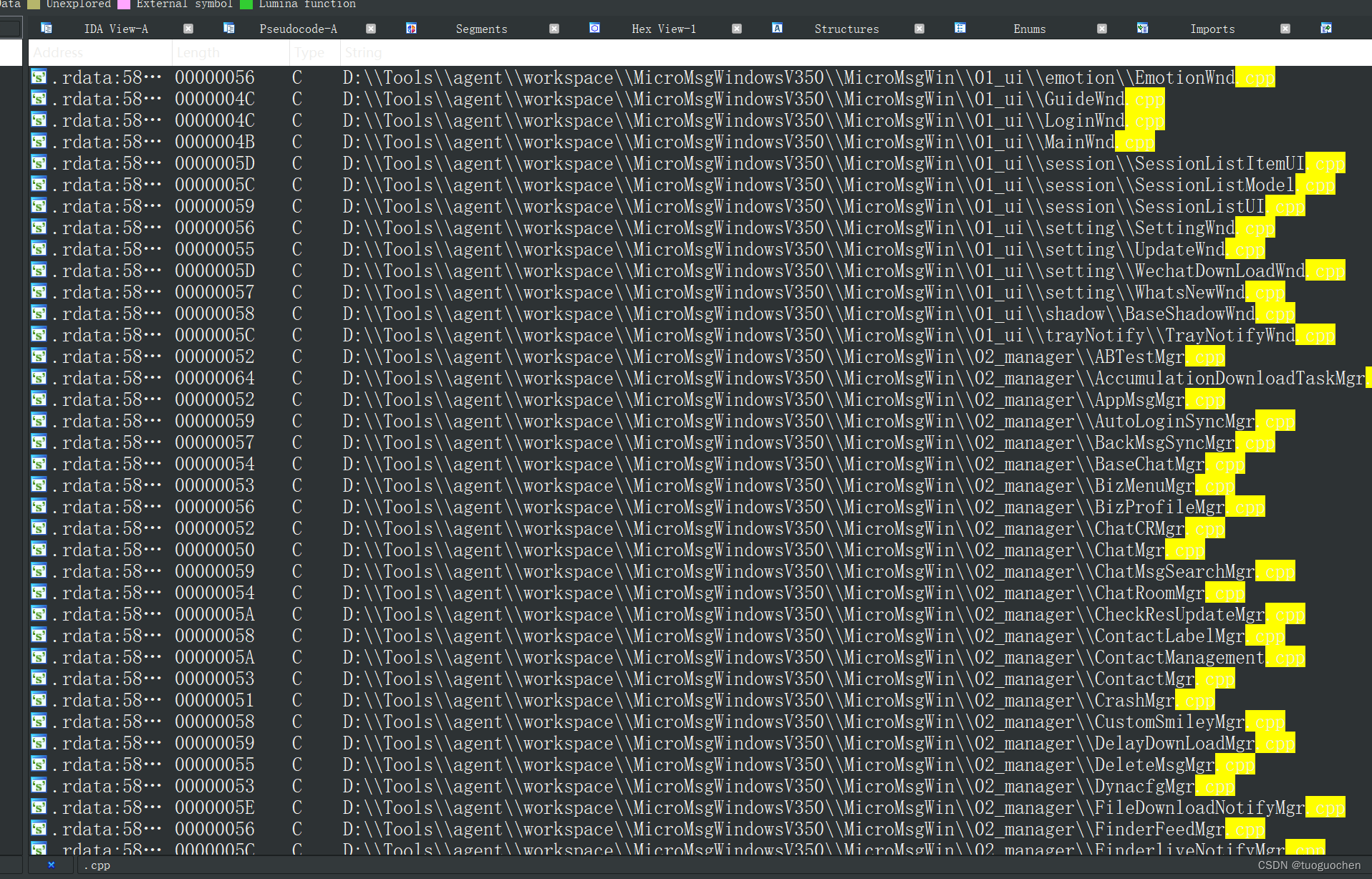
Task: Click the string icon of WhatsNewWnd.cpp row
Action: point(39,292)
